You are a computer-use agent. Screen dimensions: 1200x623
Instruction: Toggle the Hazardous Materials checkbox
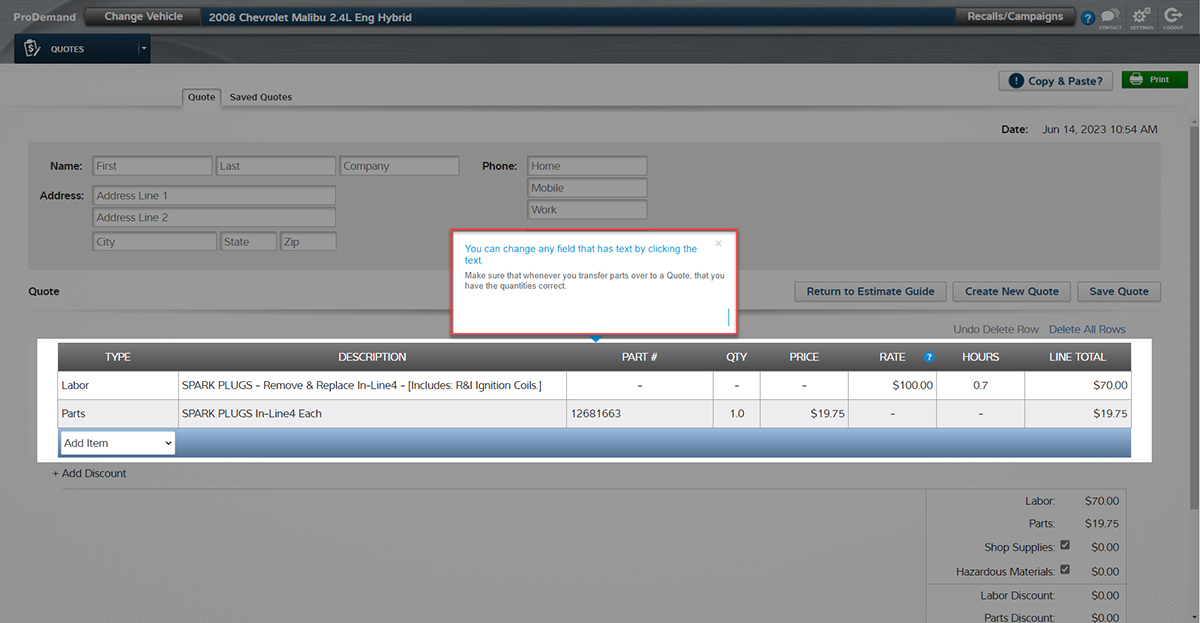click(1065, 570)
